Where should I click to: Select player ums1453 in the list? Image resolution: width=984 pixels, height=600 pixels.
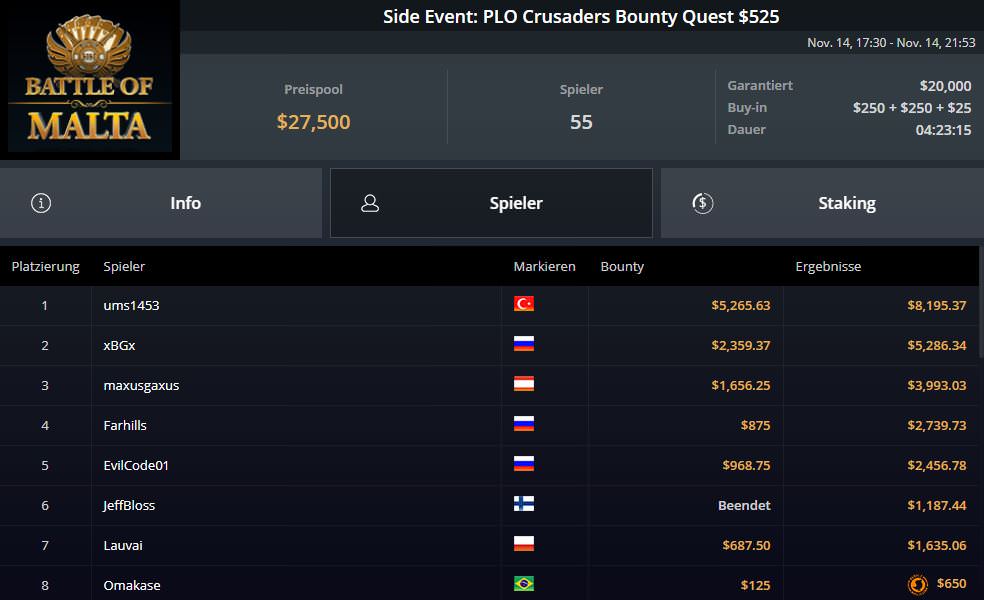(131, 305)
